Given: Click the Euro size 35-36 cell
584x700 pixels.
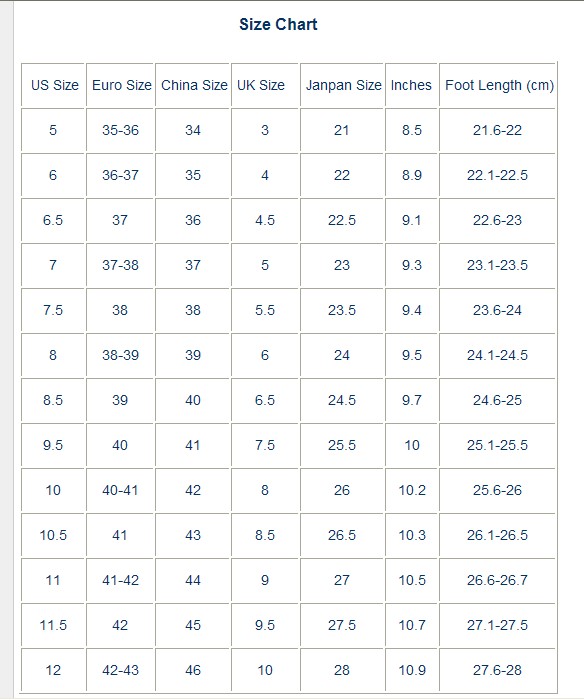Looking at the screenshot, I should [x=120, y=130].
